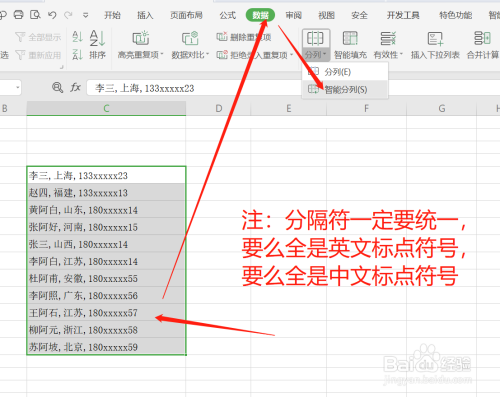Click 拒绝录入重复项 button
This screenshot has height=397, width=500.
252,55
